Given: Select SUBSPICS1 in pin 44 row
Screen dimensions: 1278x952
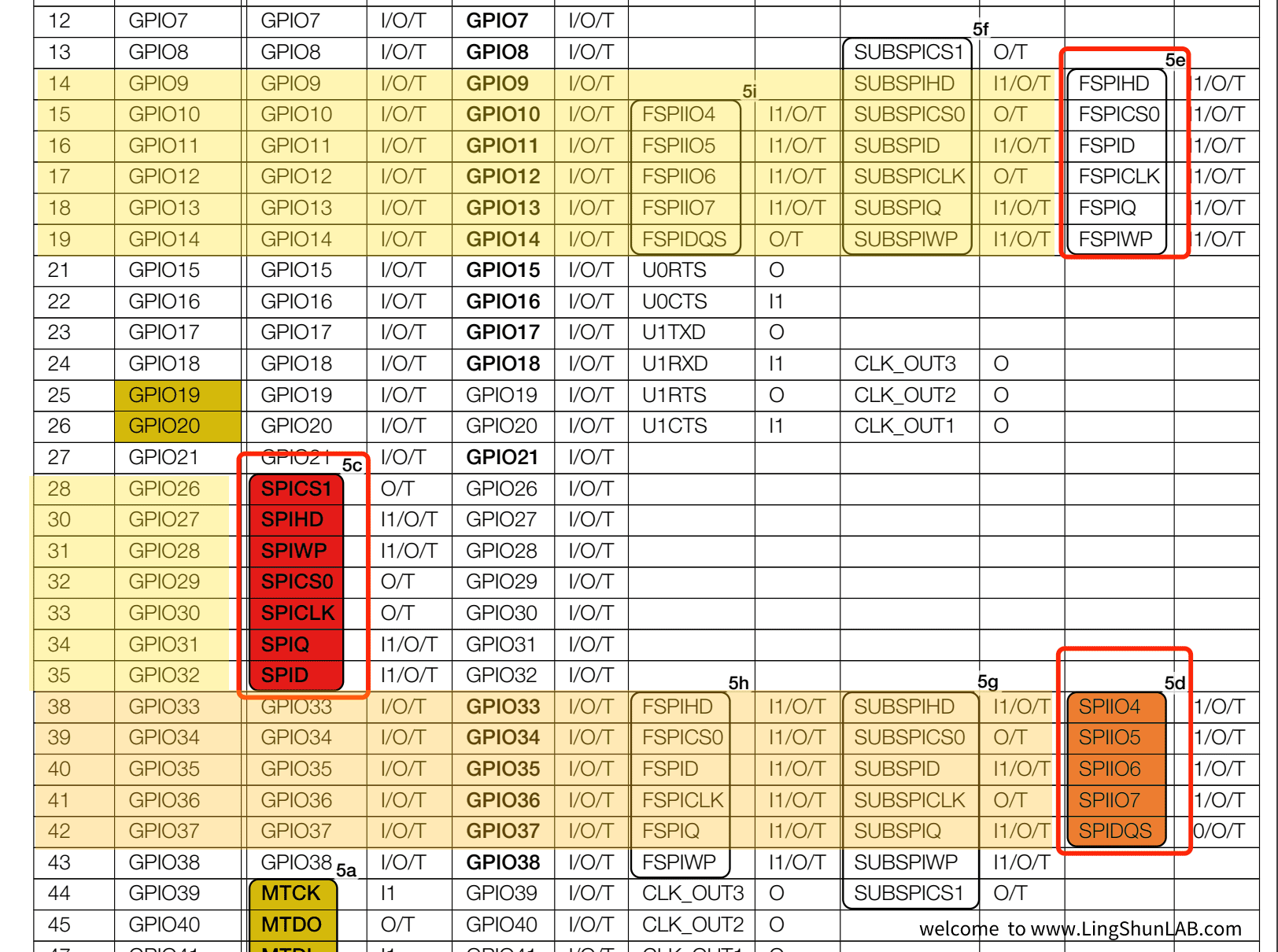Looking at the screenshot, I should tap(909, 894).
